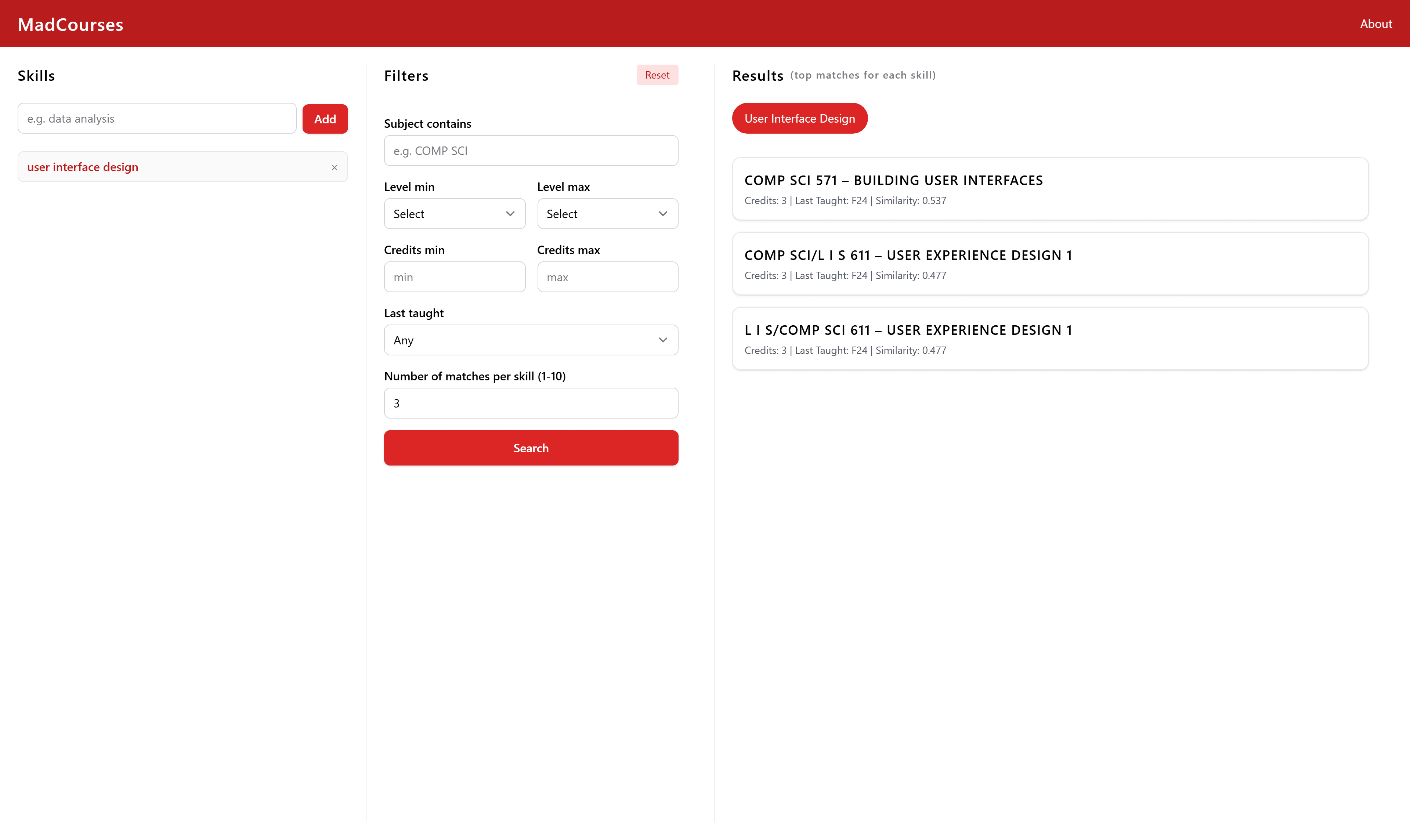Viewport: 1410px width, 840px height.
Task: Click the user interface design skill chip text
Action: pos(83,167)
